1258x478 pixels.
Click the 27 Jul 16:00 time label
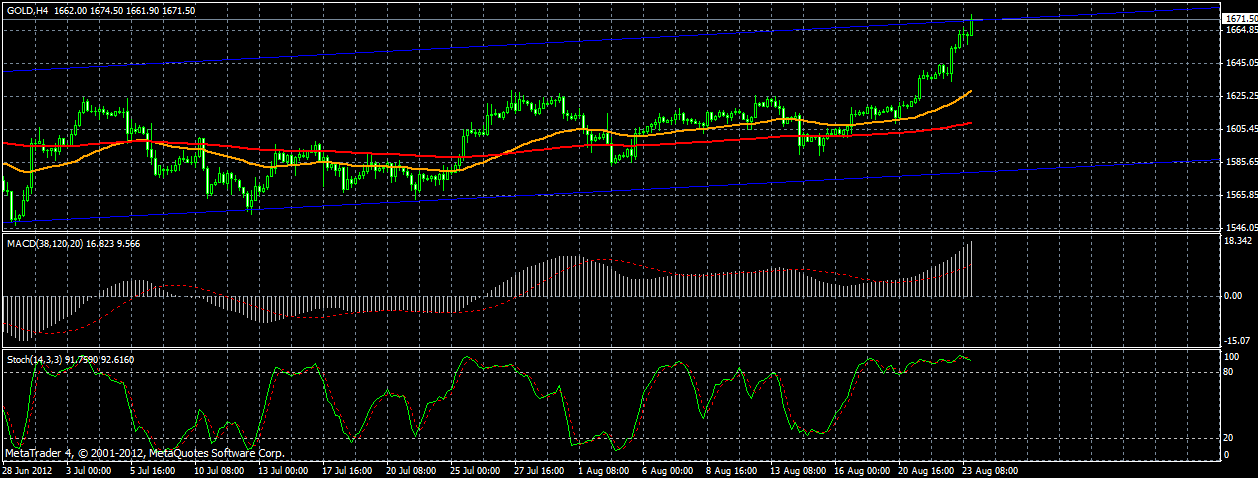[538, 468]
